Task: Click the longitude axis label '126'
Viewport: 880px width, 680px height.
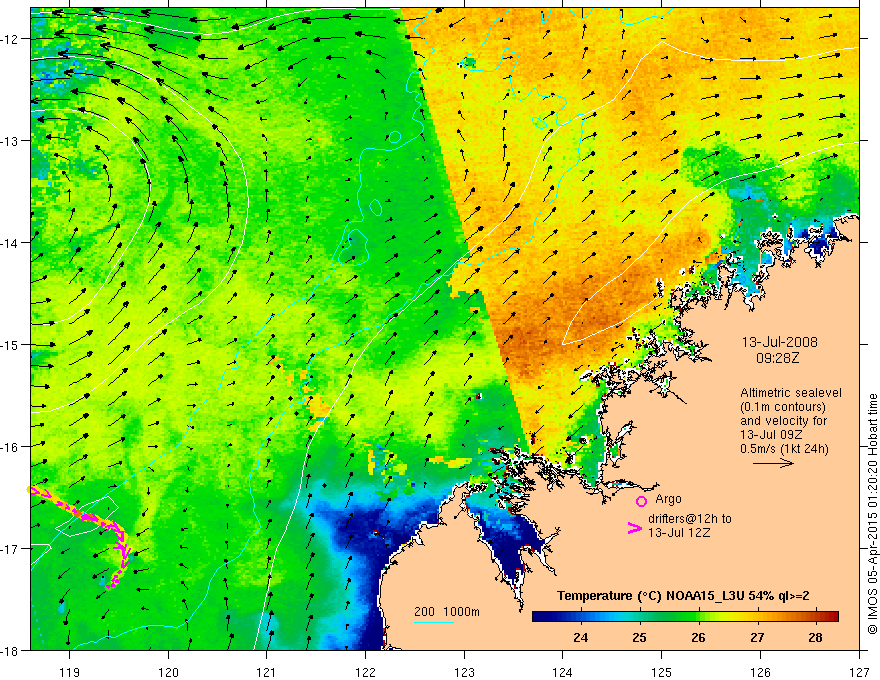Action: (x=760, y=672)
